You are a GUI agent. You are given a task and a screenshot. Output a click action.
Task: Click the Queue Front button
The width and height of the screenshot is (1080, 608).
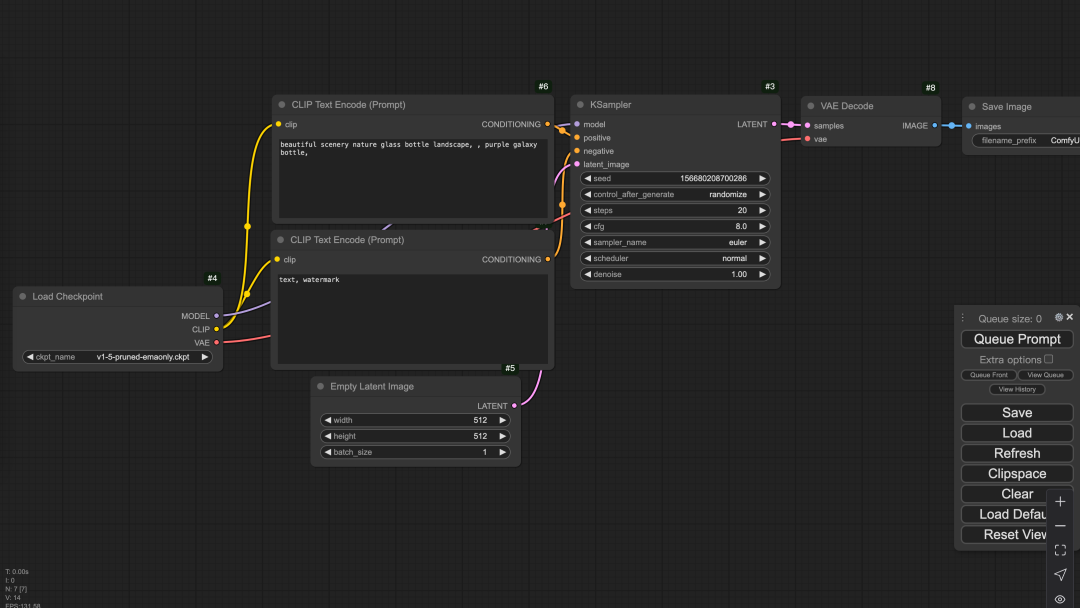(x=988, y=375)
